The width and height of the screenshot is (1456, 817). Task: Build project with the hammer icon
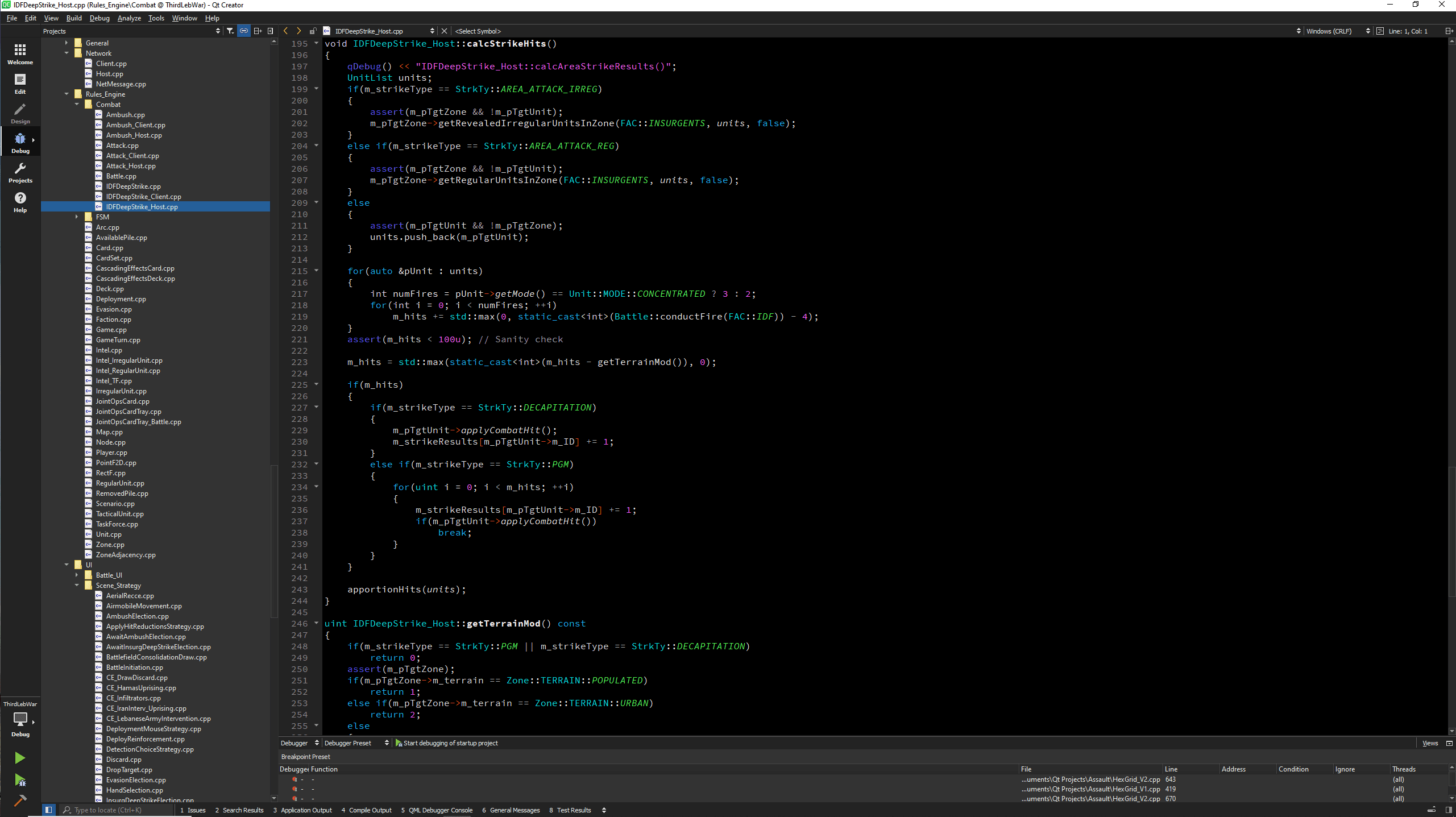pos(20,801)
